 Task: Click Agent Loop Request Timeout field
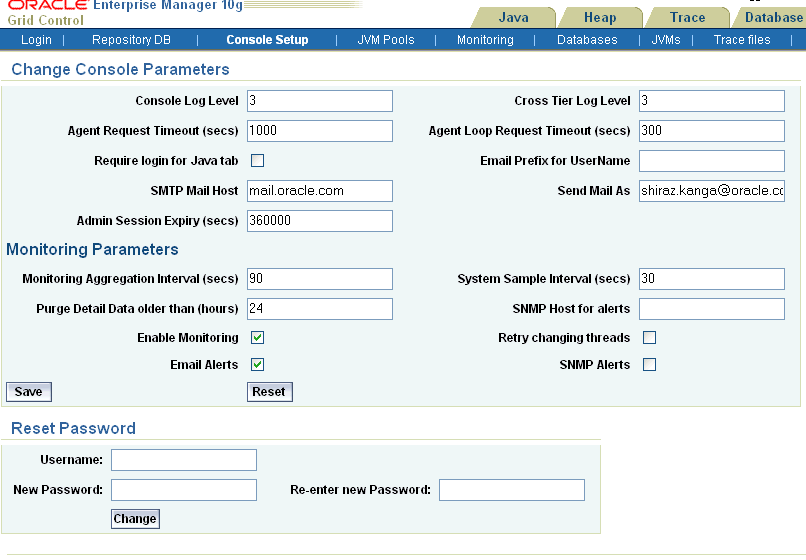coord(712,131)
